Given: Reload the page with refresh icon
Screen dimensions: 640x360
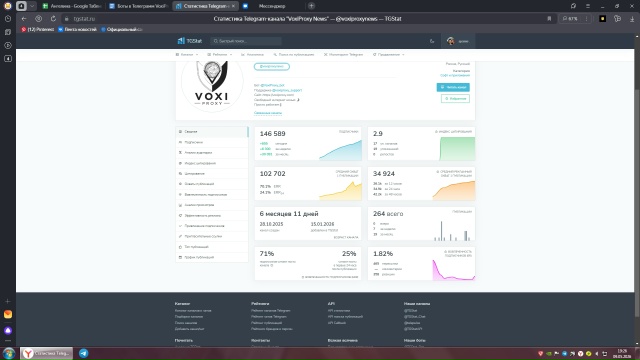Looking at the screenshot, I should pyautogui.click(x=53, y=19).
